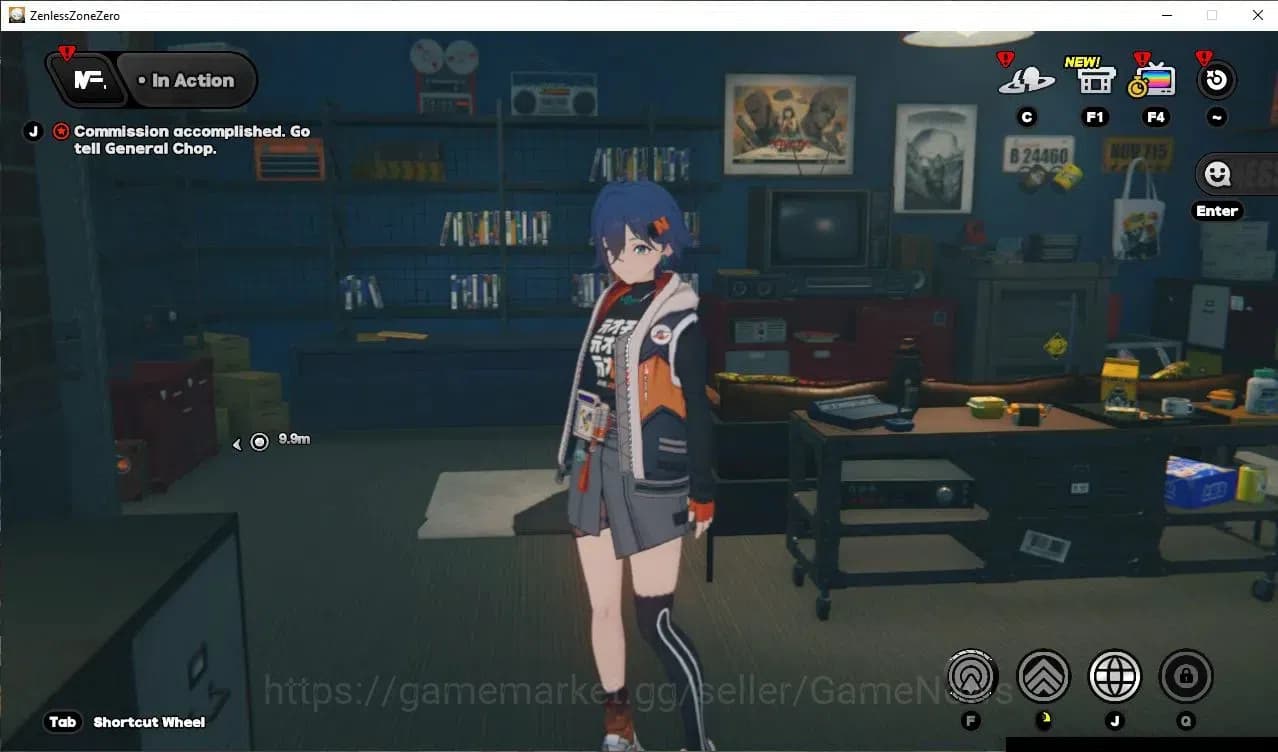Click the C key label at top right
The width and height of the screenshot is (1278, 752).
pyautogui.click(x=1026, y=117)
